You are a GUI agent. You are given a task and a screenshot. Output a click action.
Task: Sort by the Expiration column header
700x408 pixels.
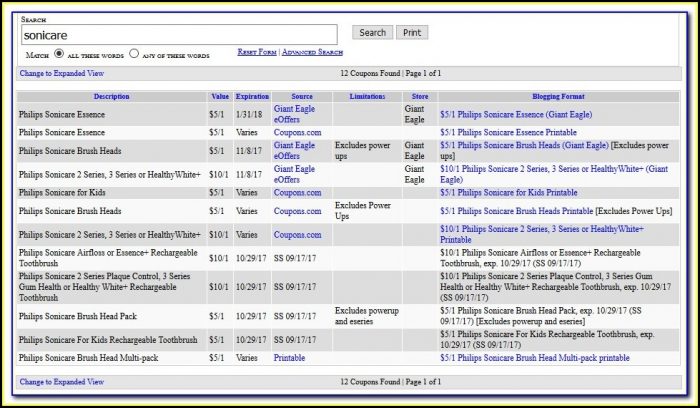click(252, 96)
